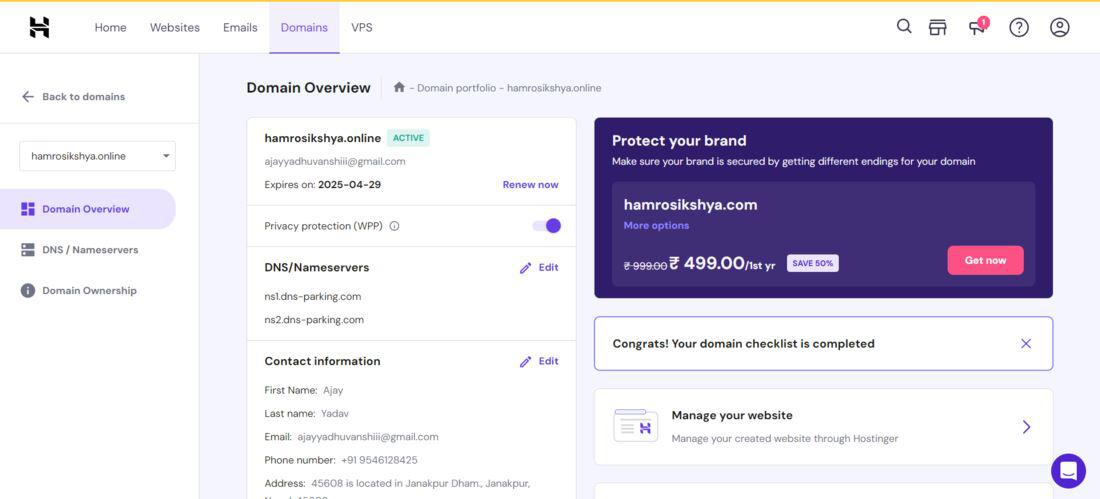
Task: Click the SAVE 50% badge
Action: click(x=812, y=263)
